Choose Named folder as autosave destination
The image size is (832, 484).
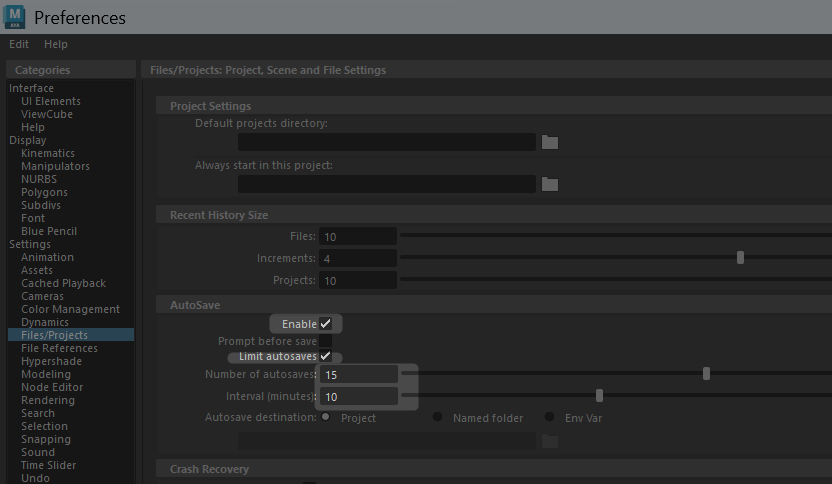[437, 417]
